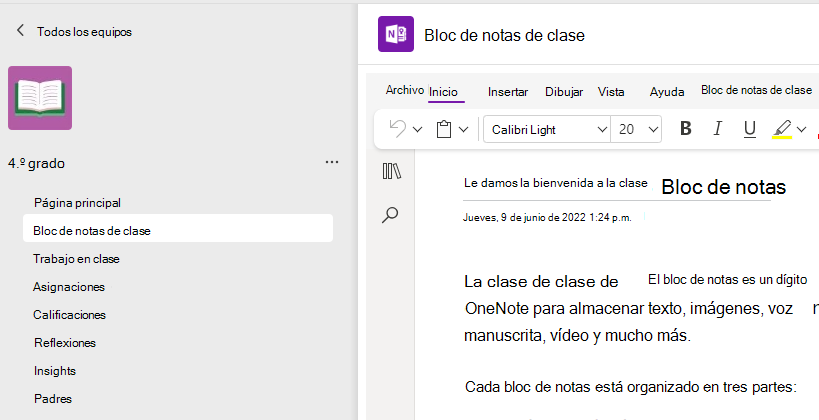This screenshot has width=819, height=420.
Task: Open the Bloc de notas de clase ribbon tab
Action: (x=756, y=90)
